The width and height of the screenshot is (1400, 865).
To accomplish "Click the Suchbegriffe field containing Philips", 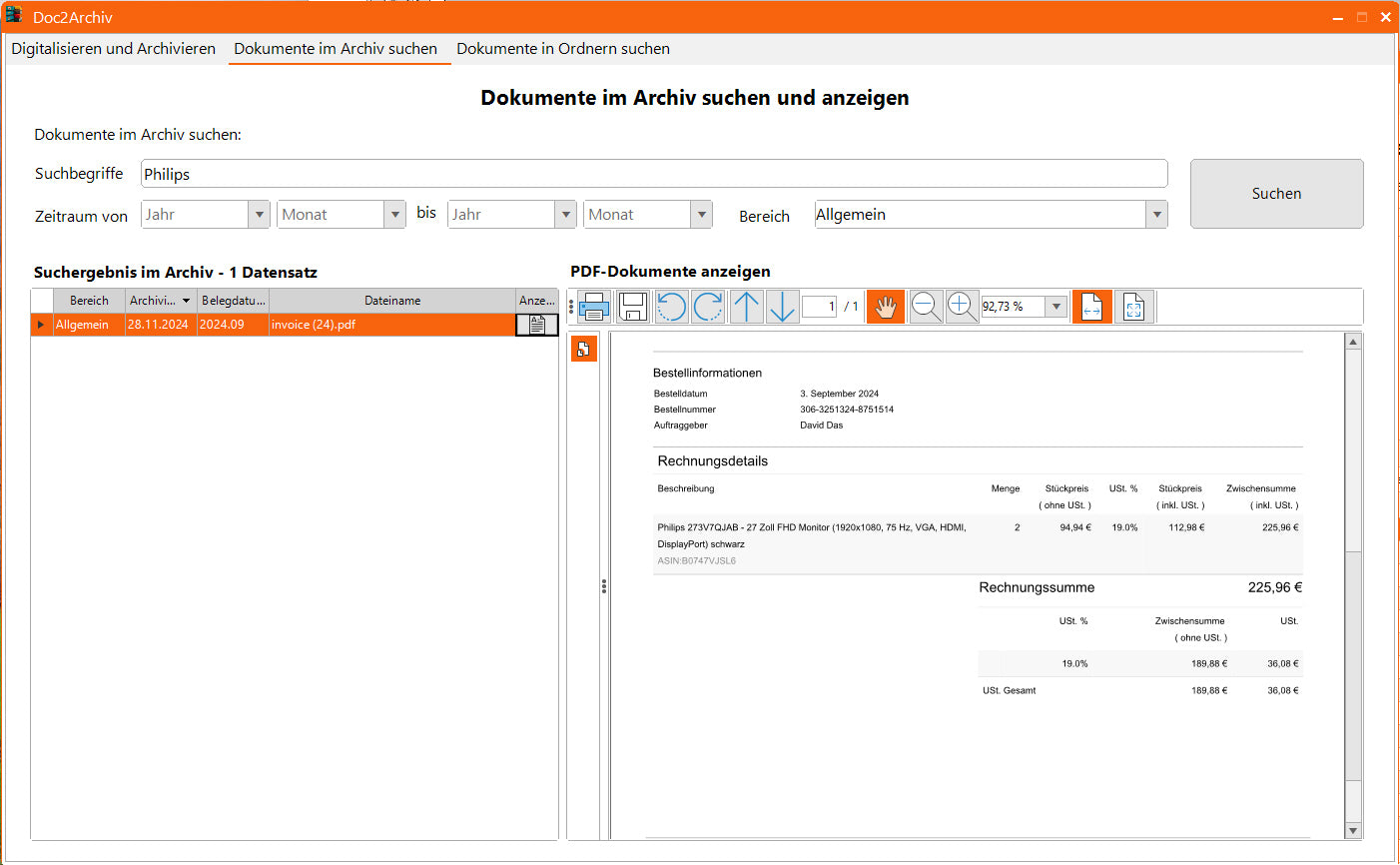I will tap(654, 174).
